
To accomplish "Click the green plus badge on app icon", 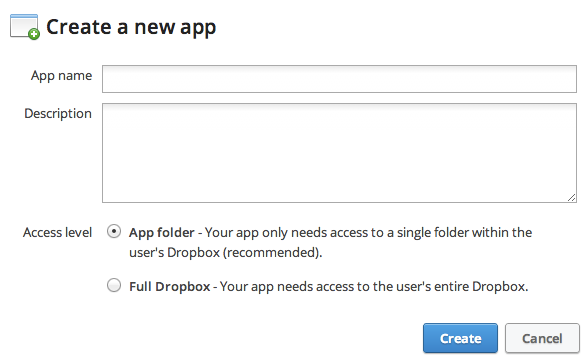I will pos(34,34).
